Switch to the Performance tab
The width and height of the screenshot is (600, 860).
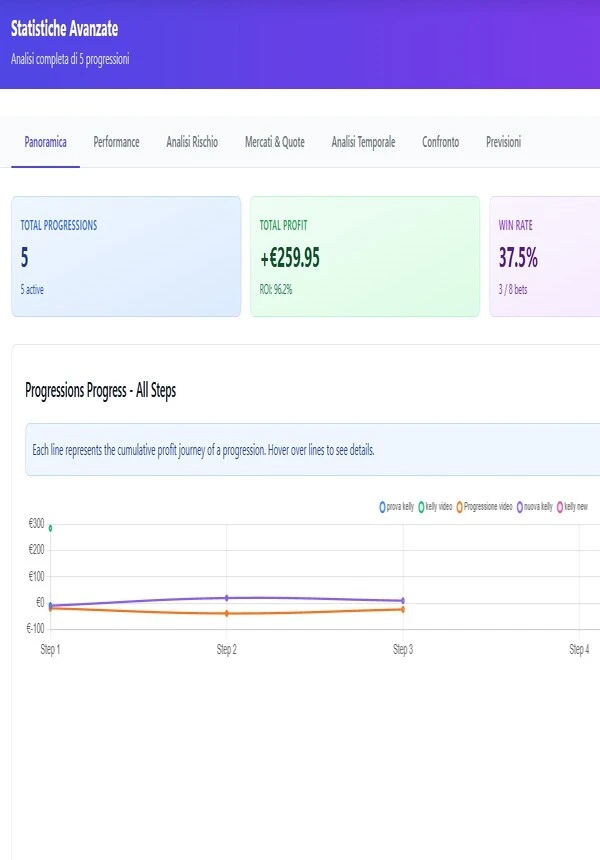(x=116, y=142)
